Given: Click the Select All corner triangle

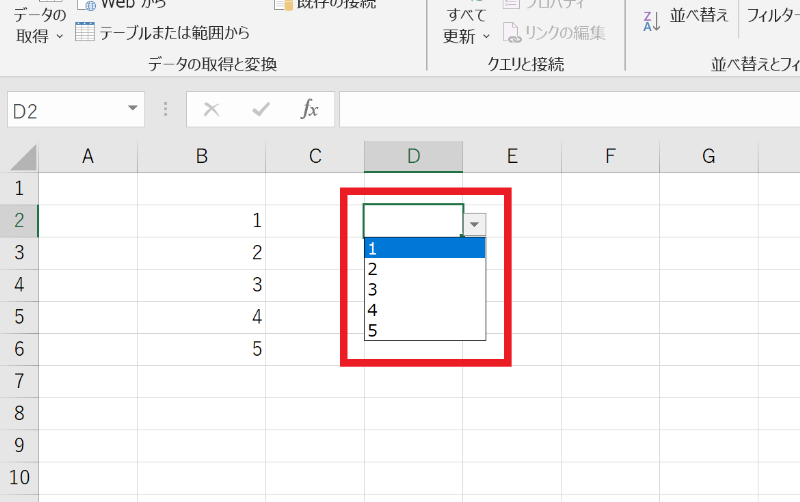Looking at the screenshot, I should coord(23,157).
